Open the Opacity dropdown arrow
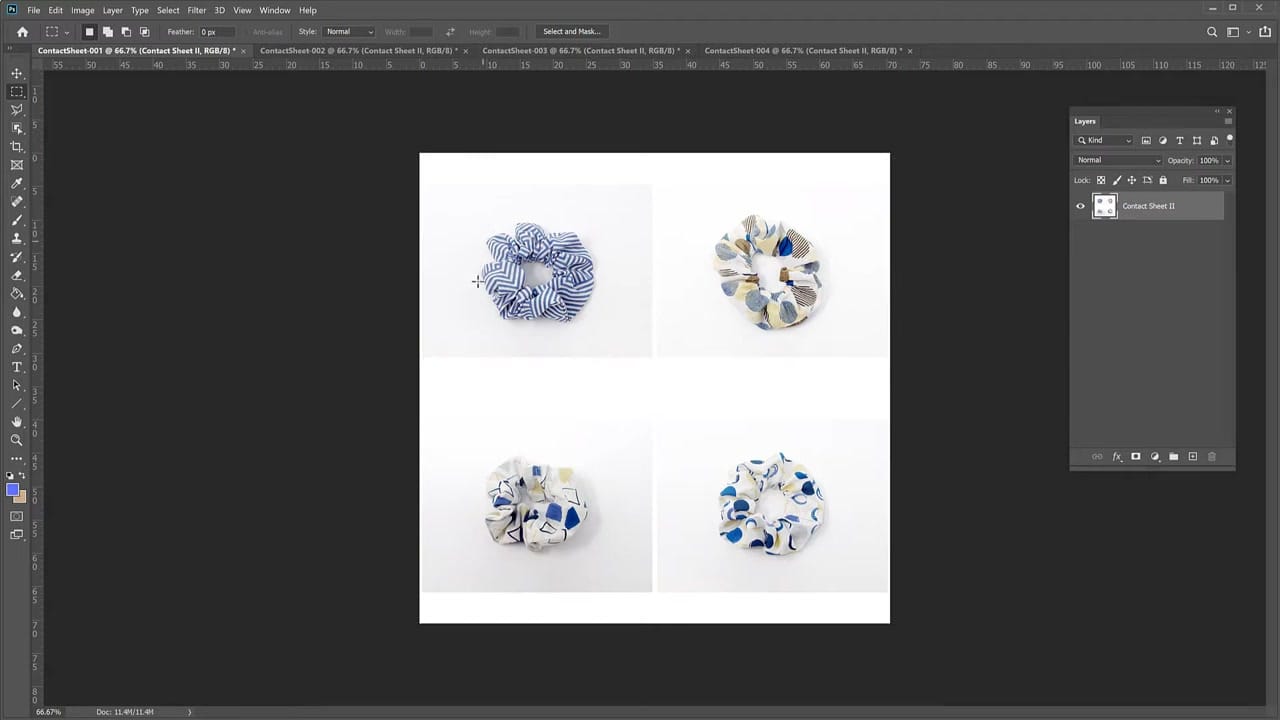 1227,160
